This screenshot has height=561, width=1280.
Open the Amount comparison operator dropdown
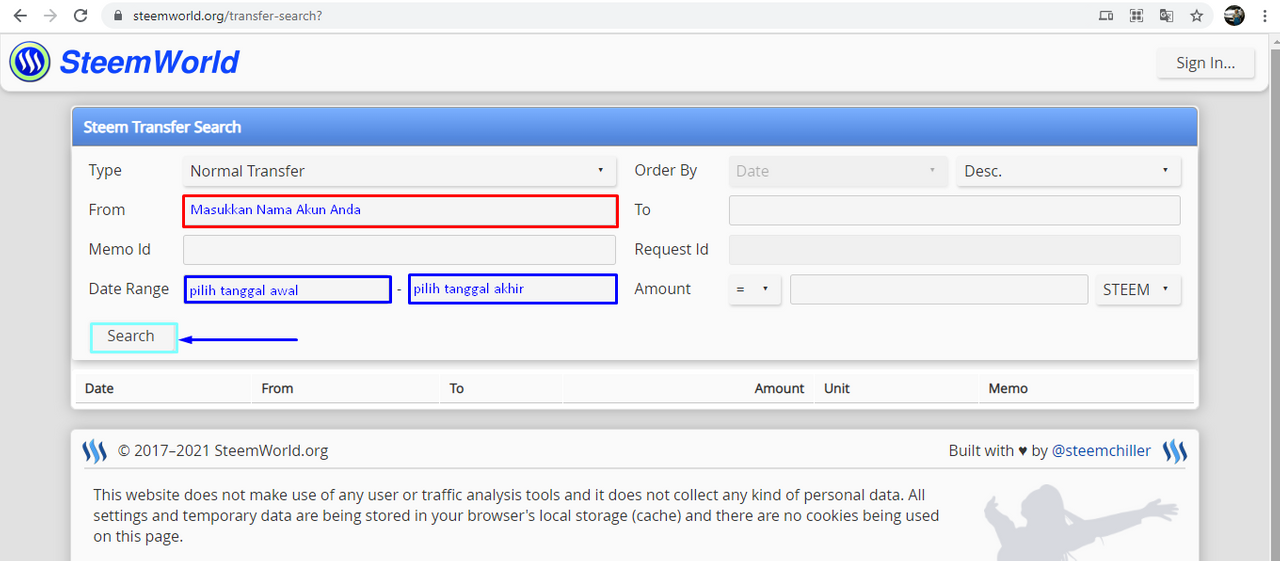[x=755, y=289]
